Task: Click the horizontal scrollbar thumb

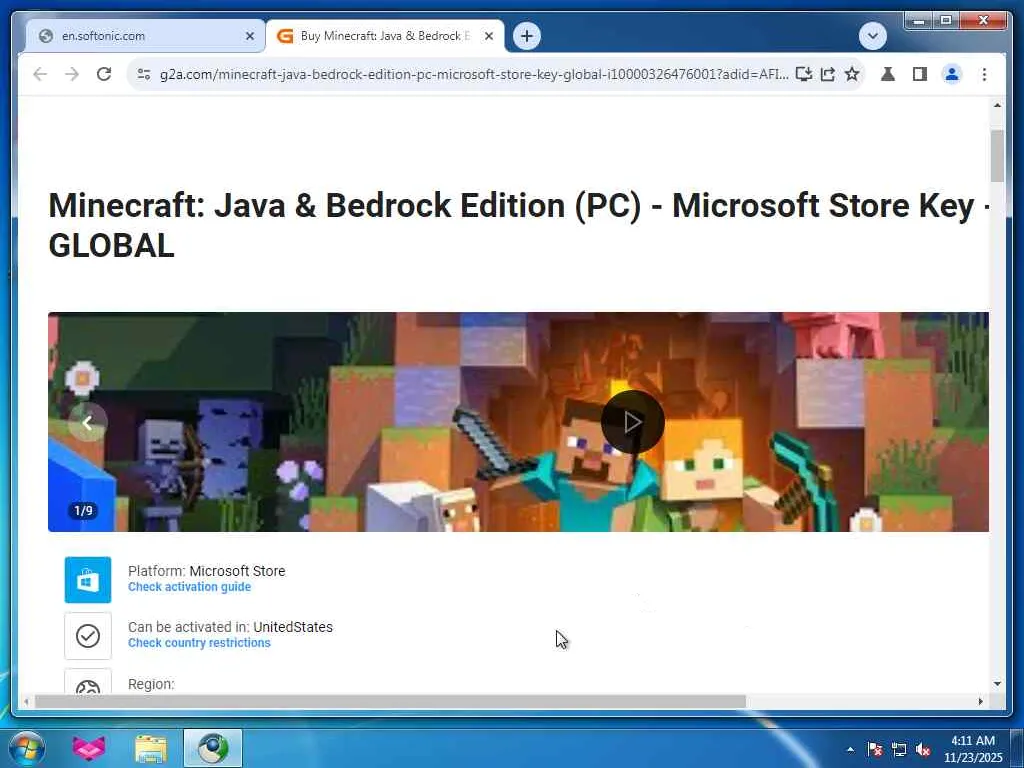Action: (390, 701)
